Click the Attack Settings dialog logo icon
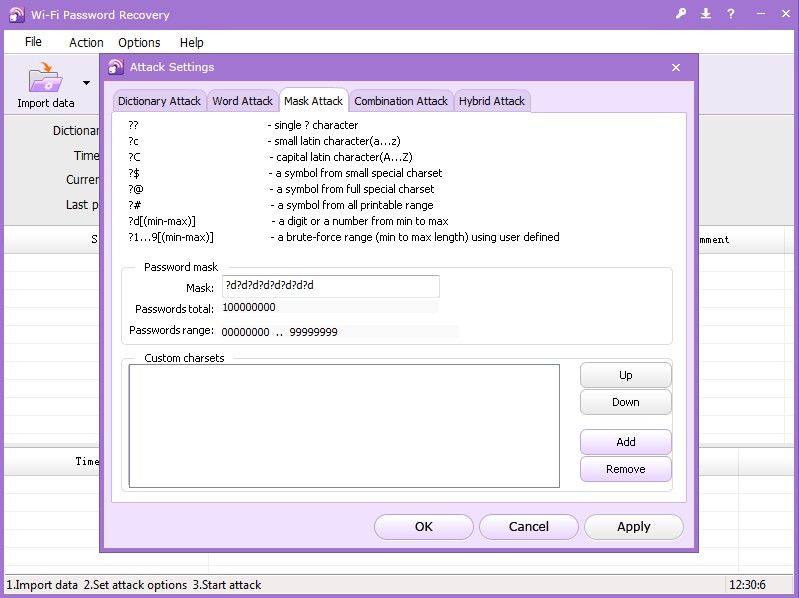 (116, 67)
